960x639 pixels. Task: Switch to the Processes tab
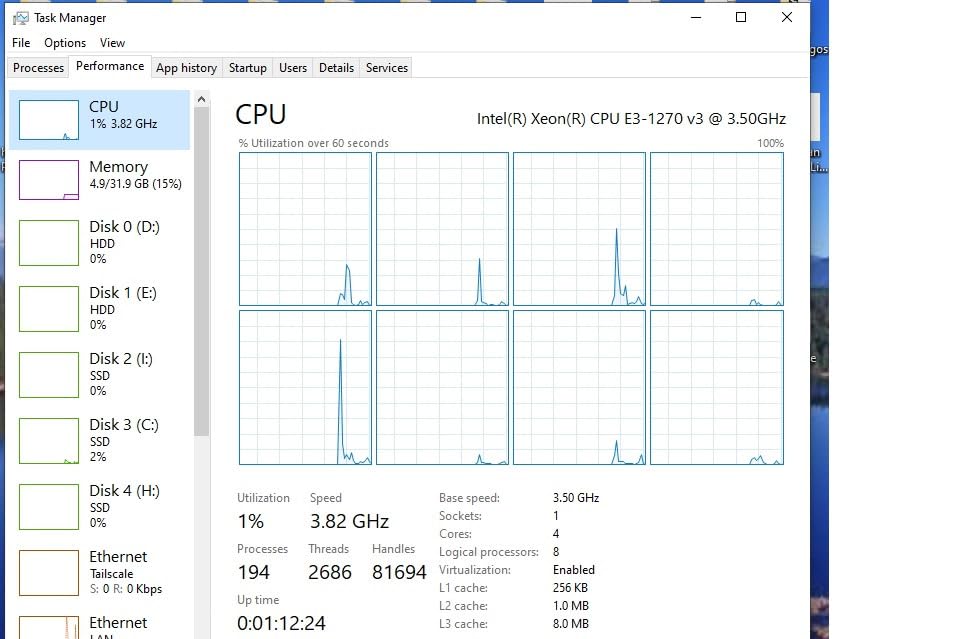[x=38, y=68]
